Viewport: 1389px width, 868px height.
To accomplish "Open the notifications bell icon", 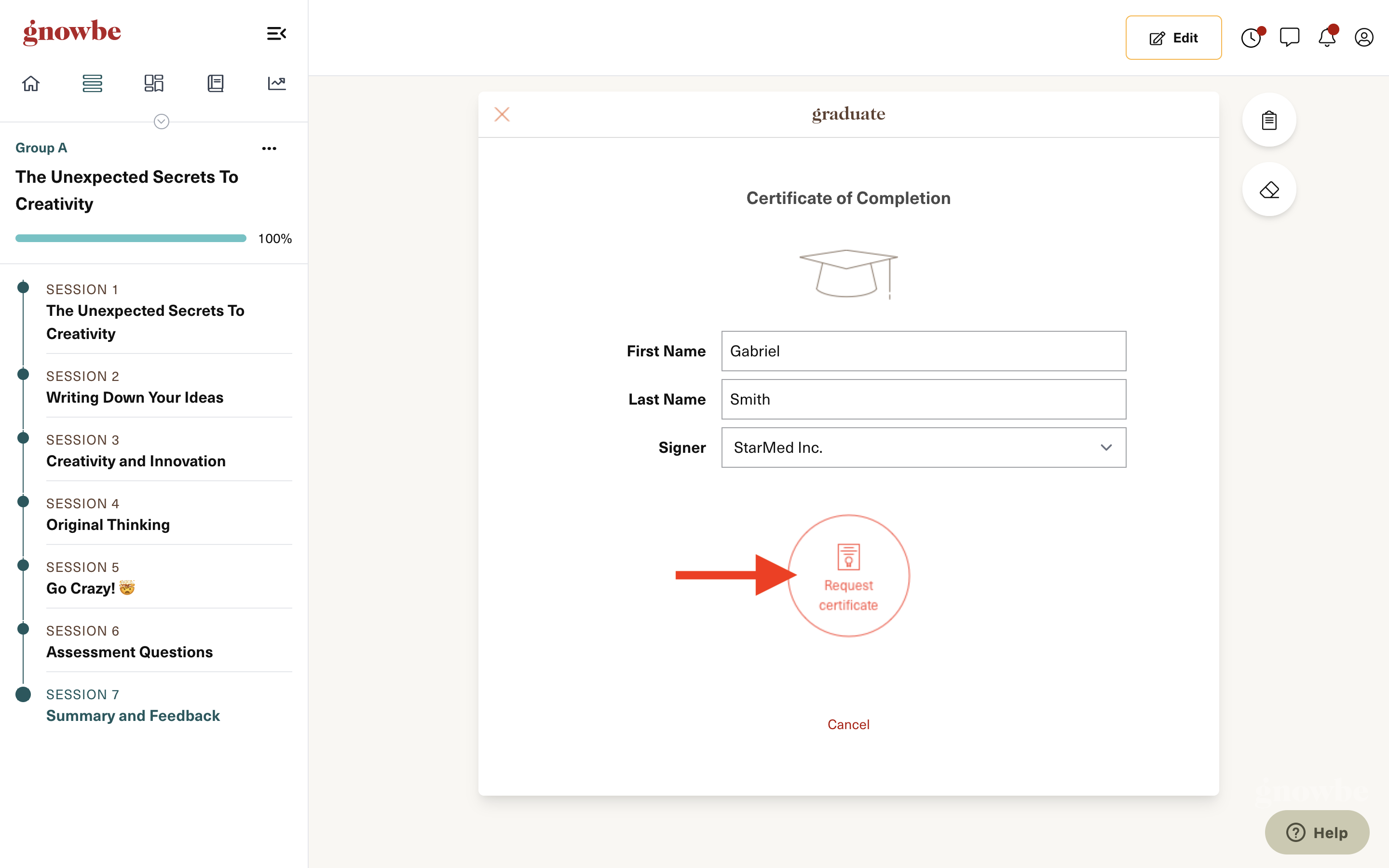I will pos(1327,38).
